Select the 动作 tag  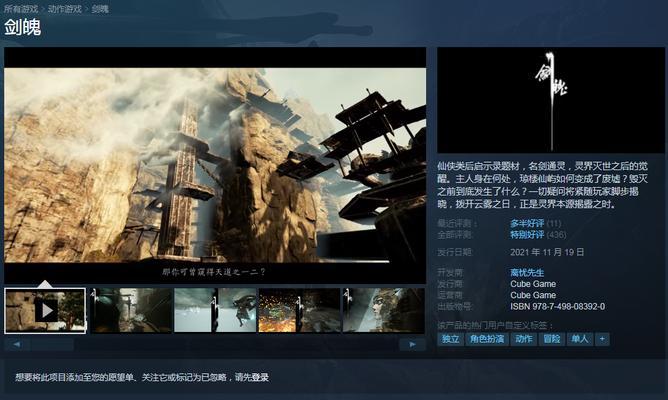click(524, 339)
